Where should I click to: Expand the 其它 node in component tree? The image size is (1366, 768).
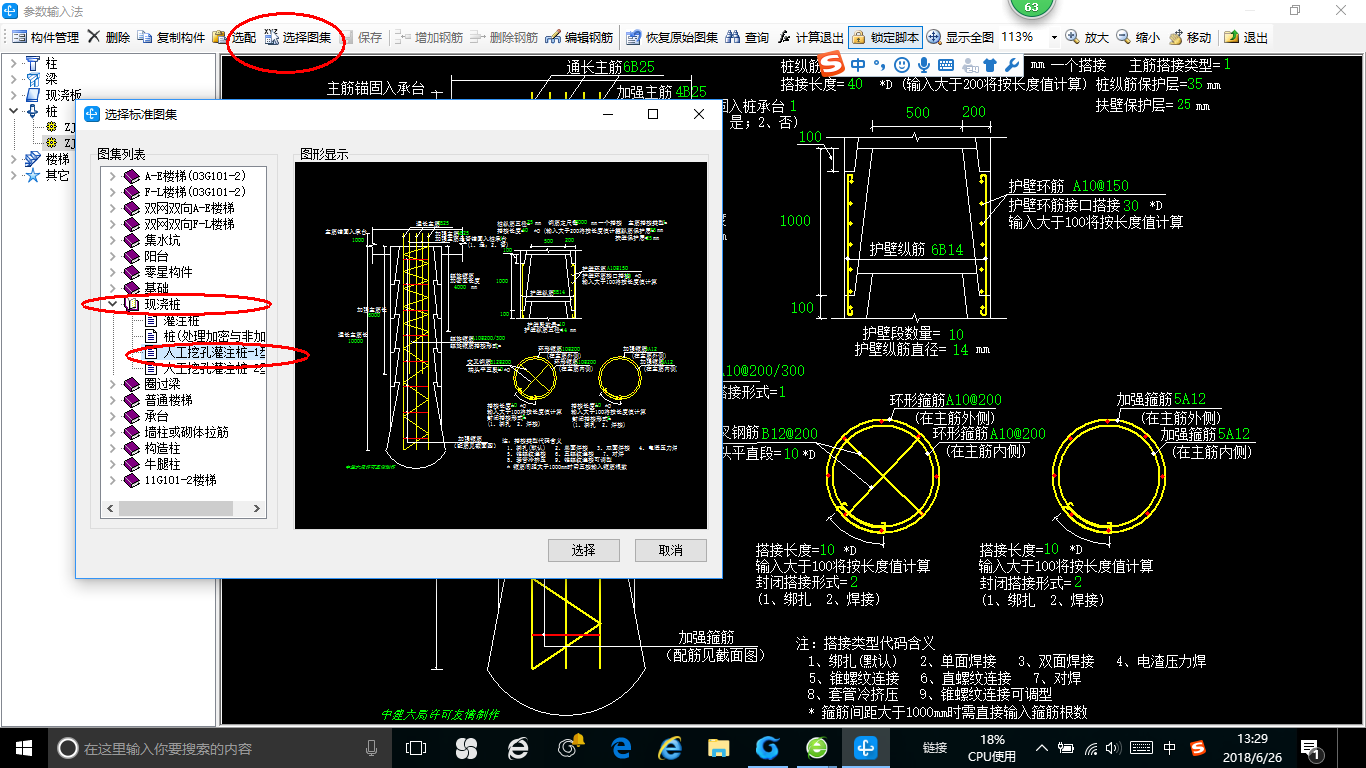(x=14, y=175)
